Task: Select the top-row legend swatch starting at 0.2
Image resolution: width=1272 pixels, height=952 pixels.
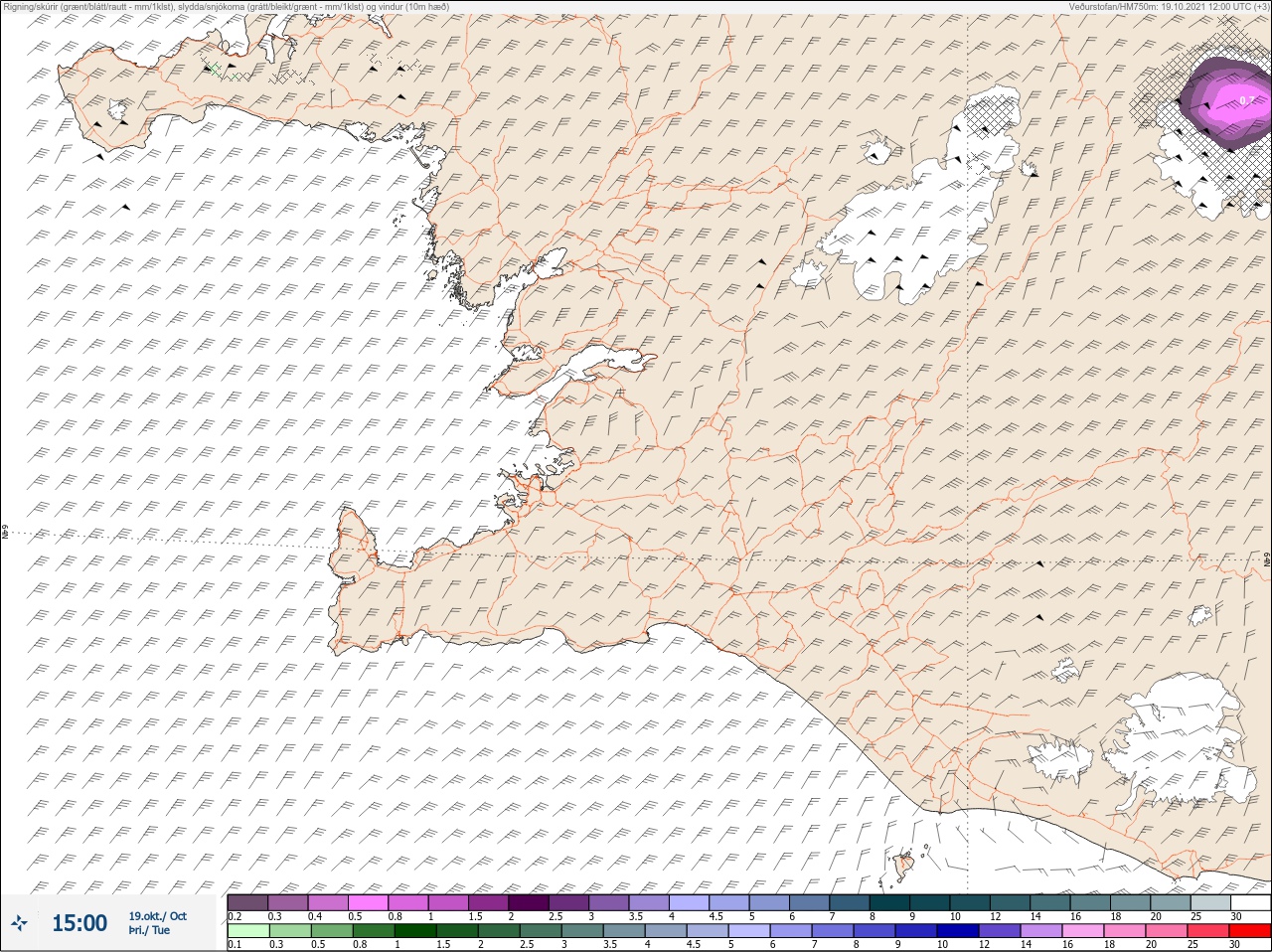Action: click(247, 902)
